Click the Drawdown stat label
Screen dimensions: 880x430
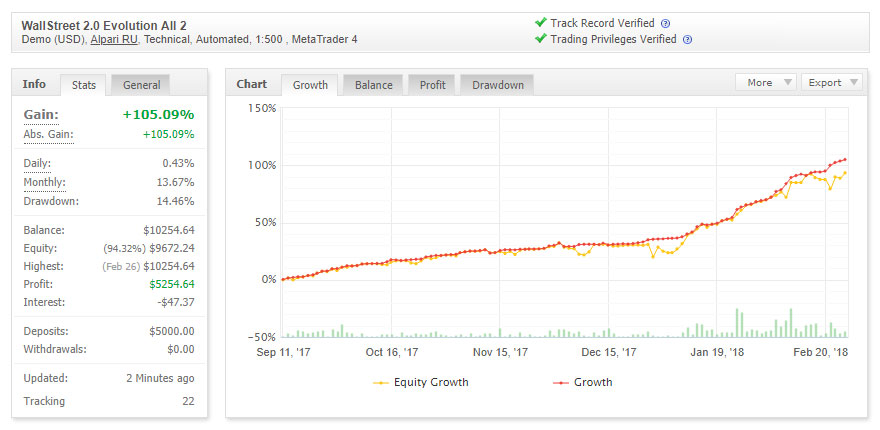(51, 201)
